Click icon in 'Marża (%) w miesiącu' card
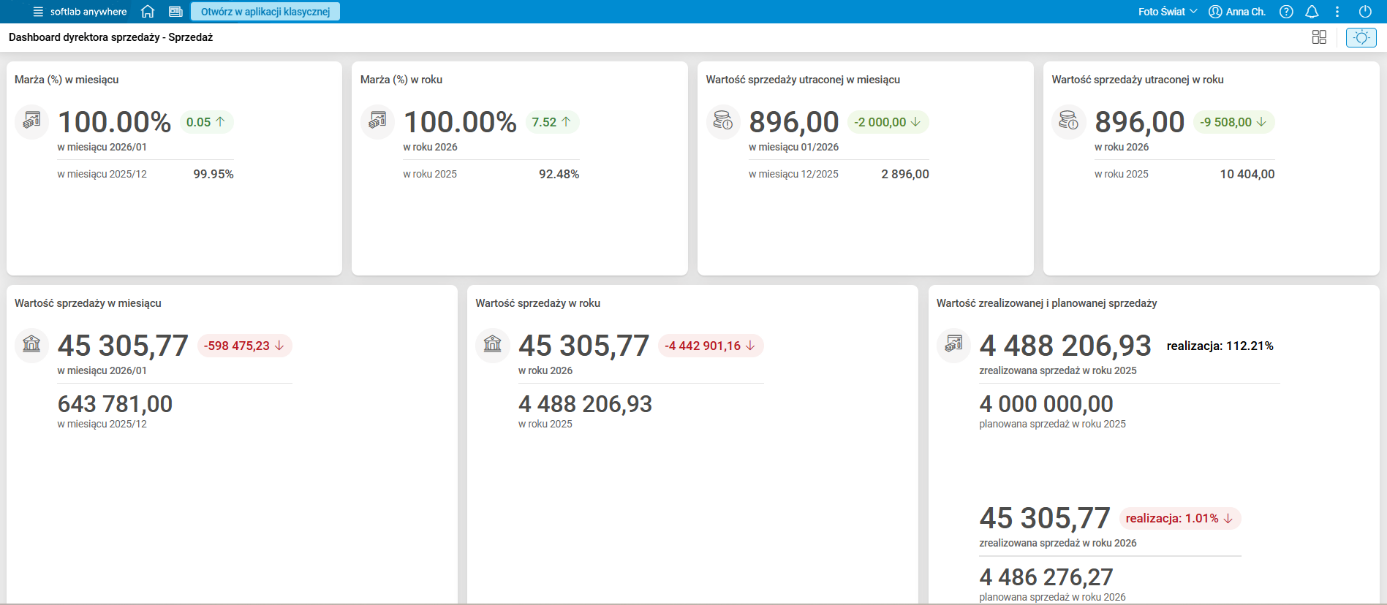1387x605 pixels. pyautogui.click(x=32, y=121)
